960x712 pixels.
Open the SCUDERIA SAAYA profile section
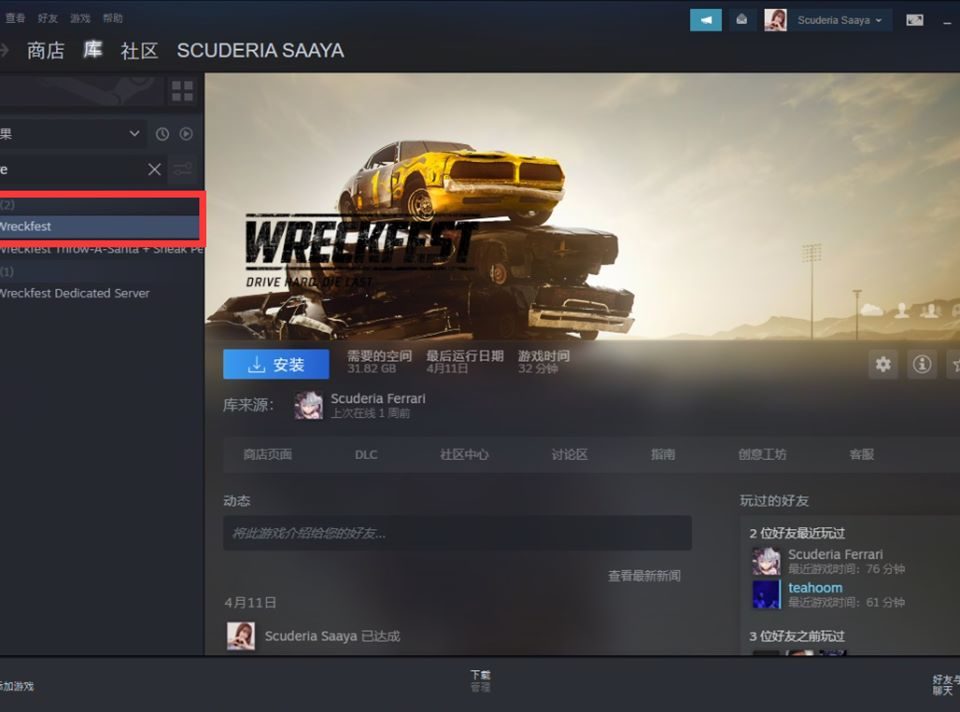(260, 50)
